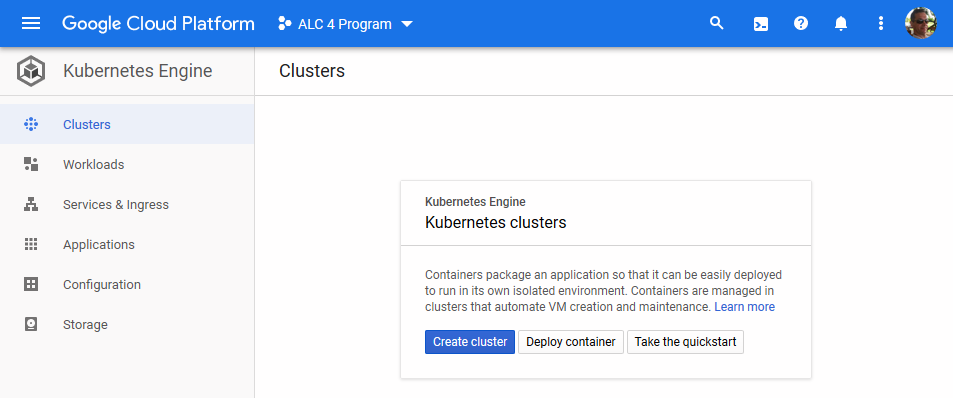Click the Services & Ingress icon

(31, 204)
